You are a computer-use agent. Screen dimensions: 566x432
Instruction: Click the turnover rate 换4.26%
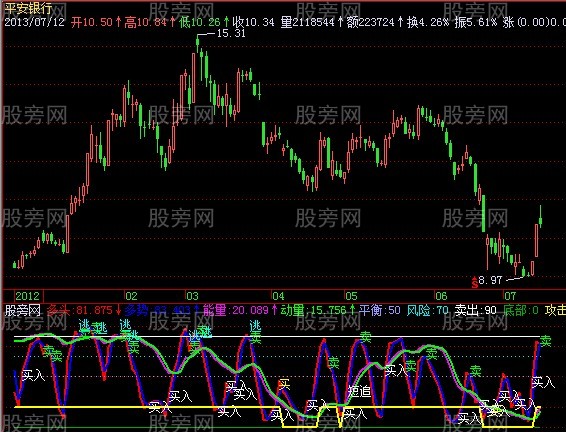pos(428,22)
